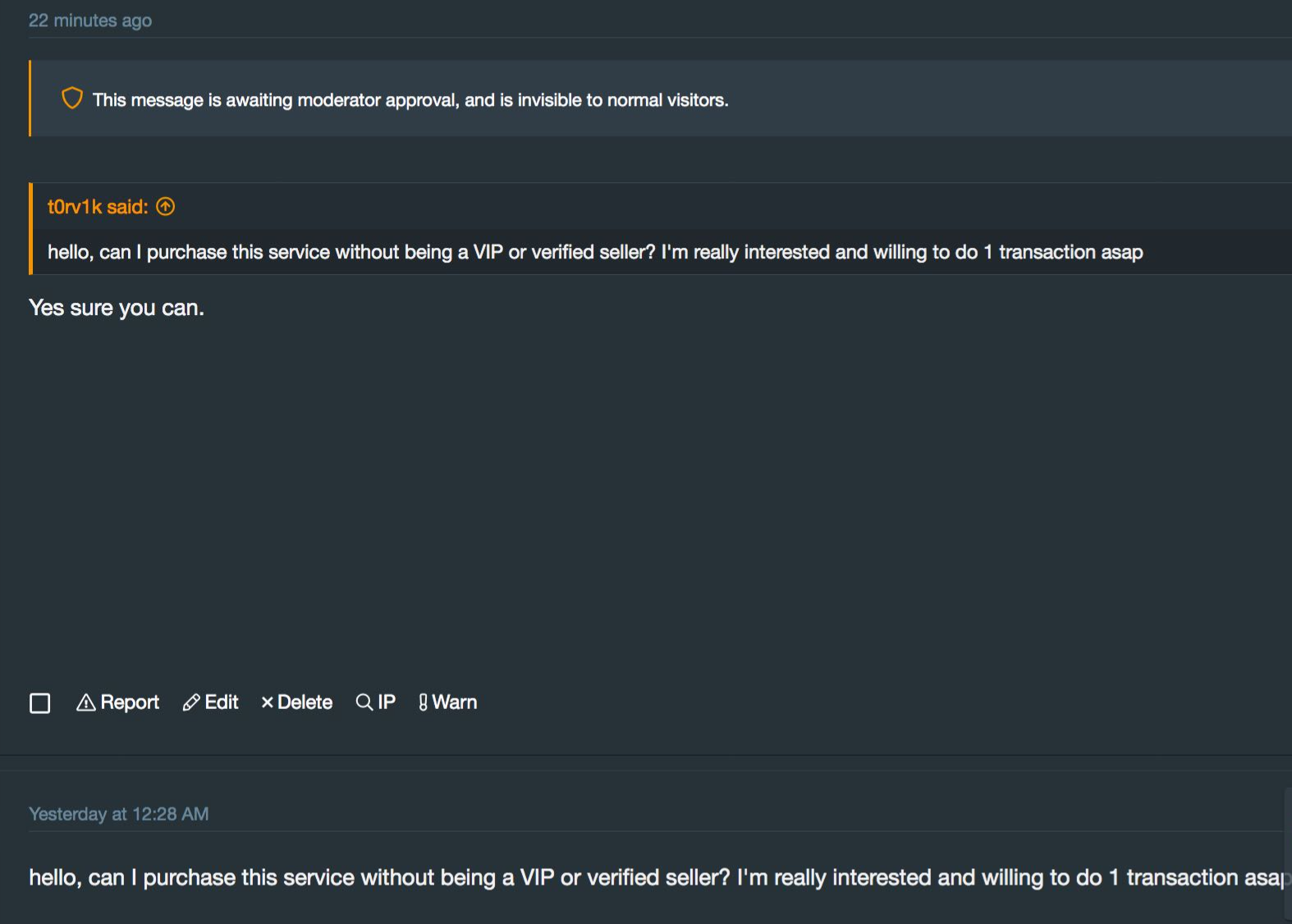Jump to original post via up-arrow icon
Screen dimensions: 1292x924
[166, 207]
